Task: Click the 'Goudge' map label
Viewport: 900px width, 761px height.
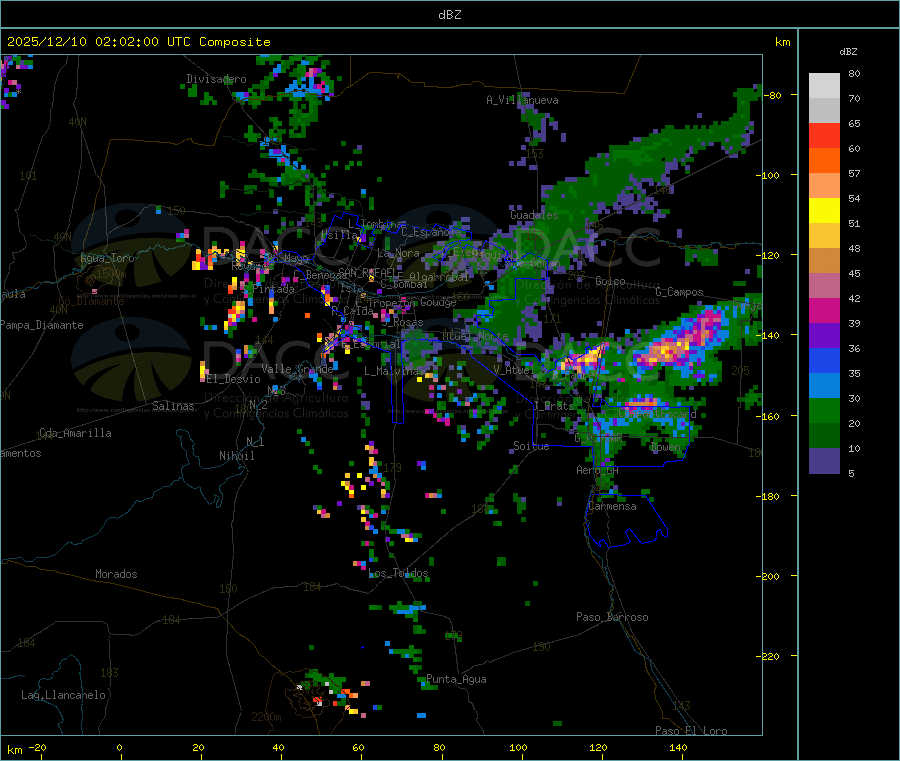Action: pos(439,302)
